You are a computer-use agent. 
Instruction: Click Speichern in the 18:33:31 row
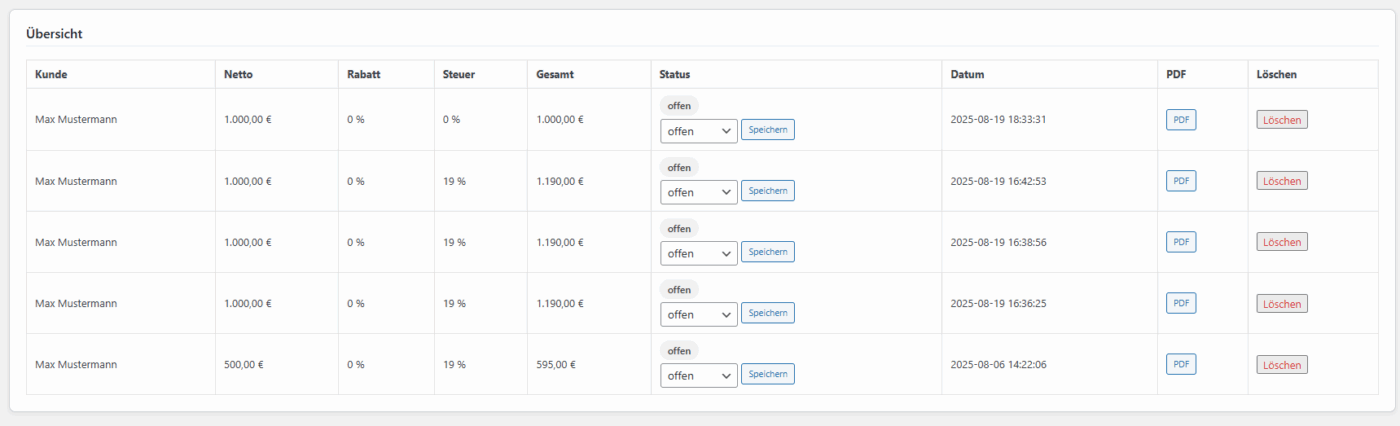[767, 130]
